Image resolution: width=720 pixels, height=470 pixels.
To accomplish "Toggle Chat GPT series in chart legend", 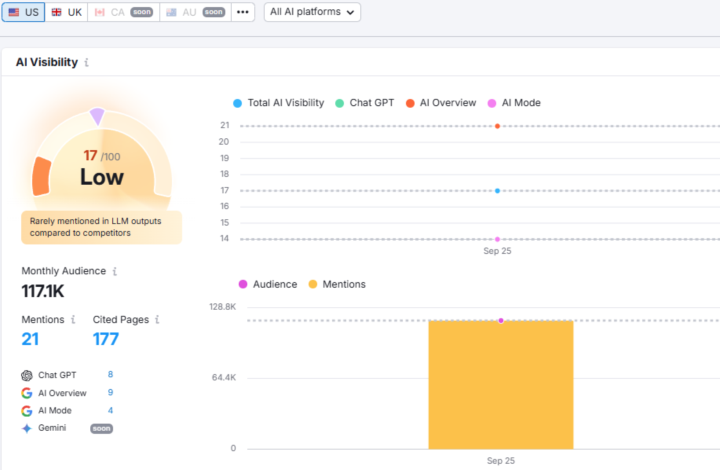I will click(367, 102).
